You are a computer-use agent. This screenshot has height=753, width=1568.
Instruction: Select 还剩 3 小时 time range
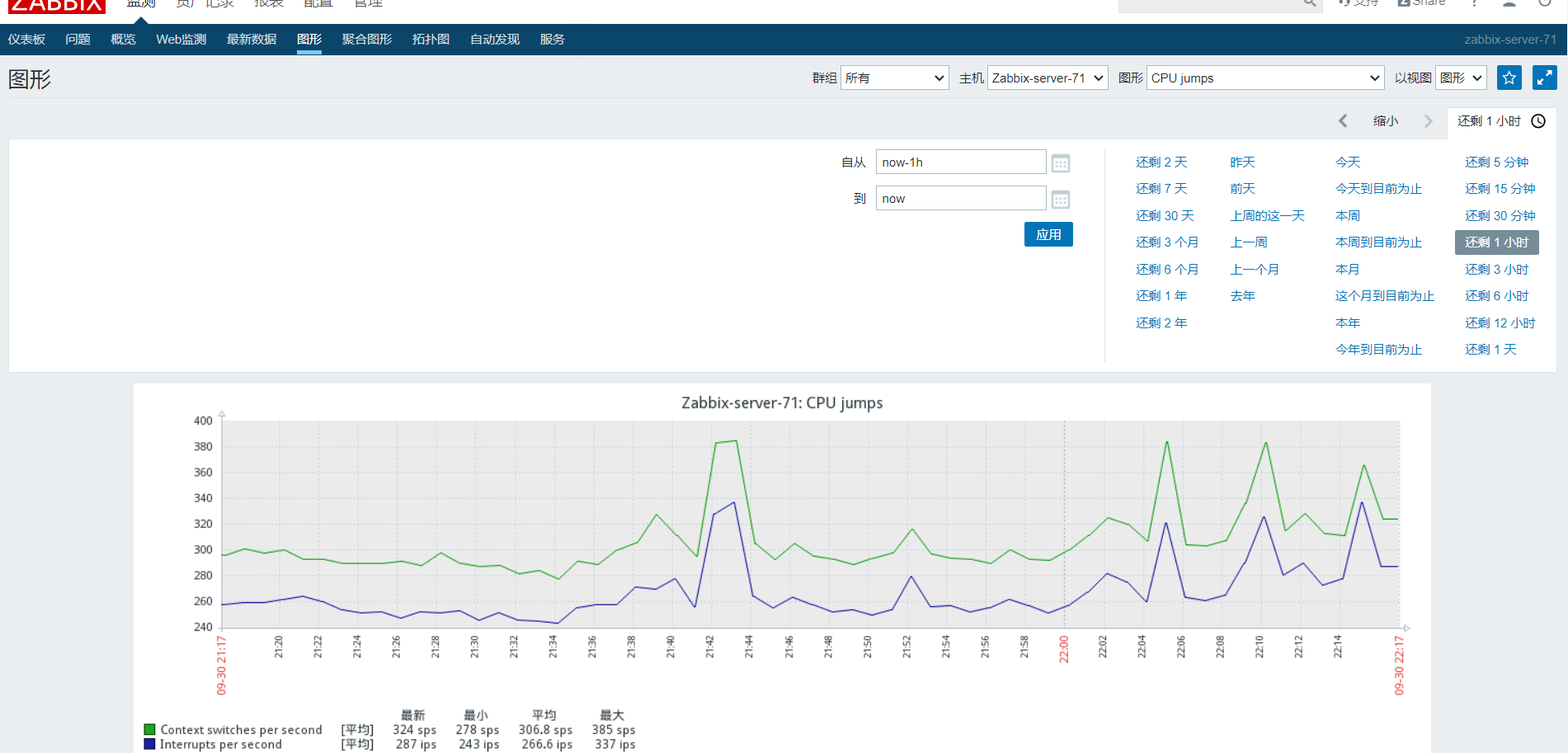point(1497,270)
